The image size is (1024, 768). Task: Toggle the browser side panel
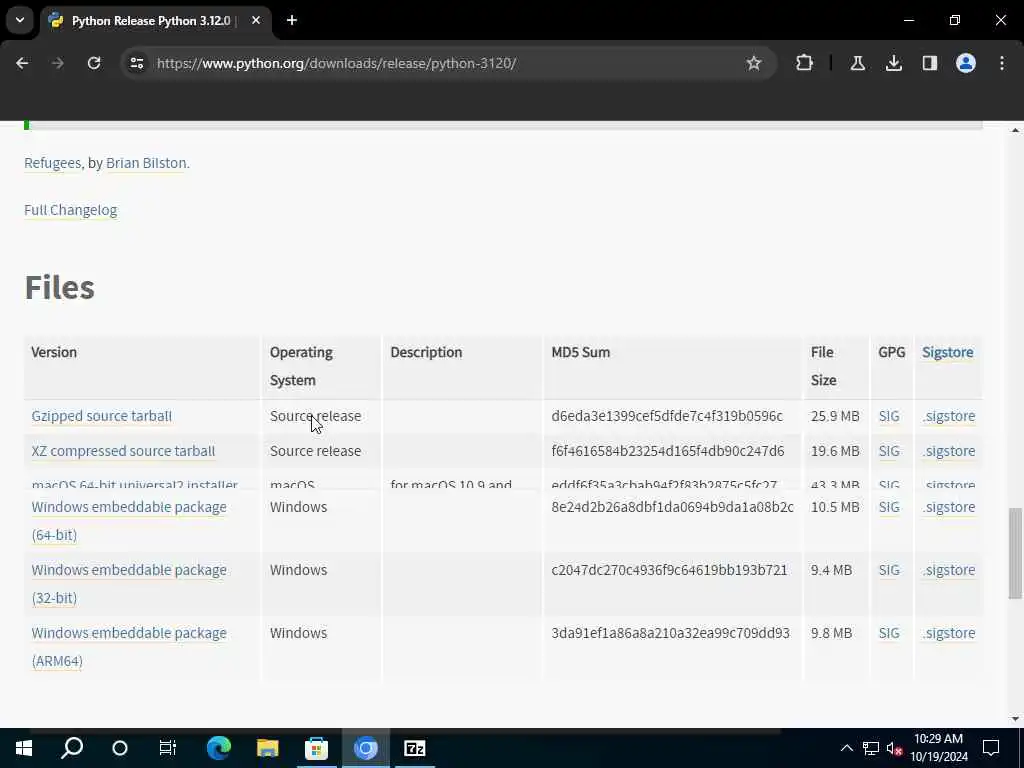coord(929,63)
